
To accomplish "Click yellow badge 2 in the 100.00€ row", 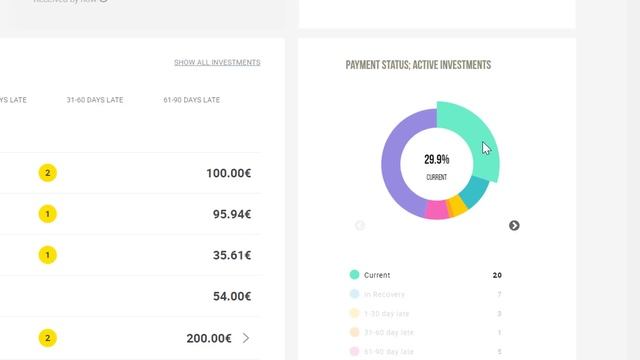I will [48, 173].
